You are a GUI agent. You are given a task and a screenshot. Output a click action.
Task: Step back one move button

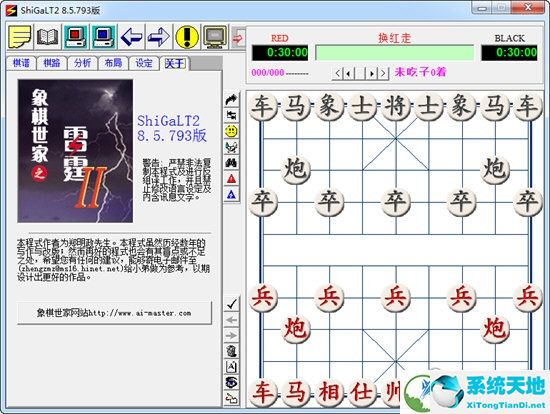point(348,73)
